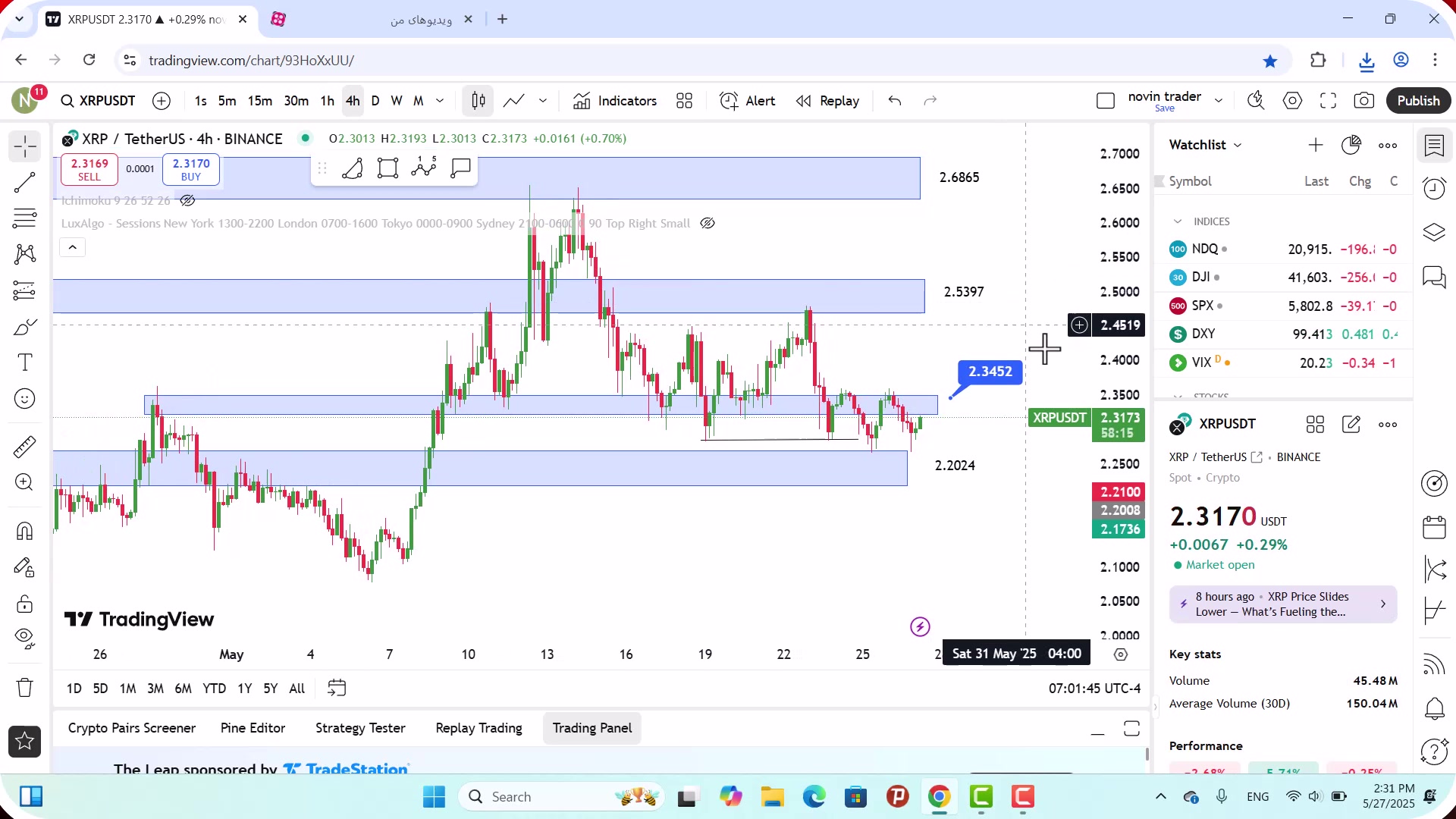Open the patterns drawing tools
The width and height of the screenshot is (1456, 819).
[x=24, y=254]
